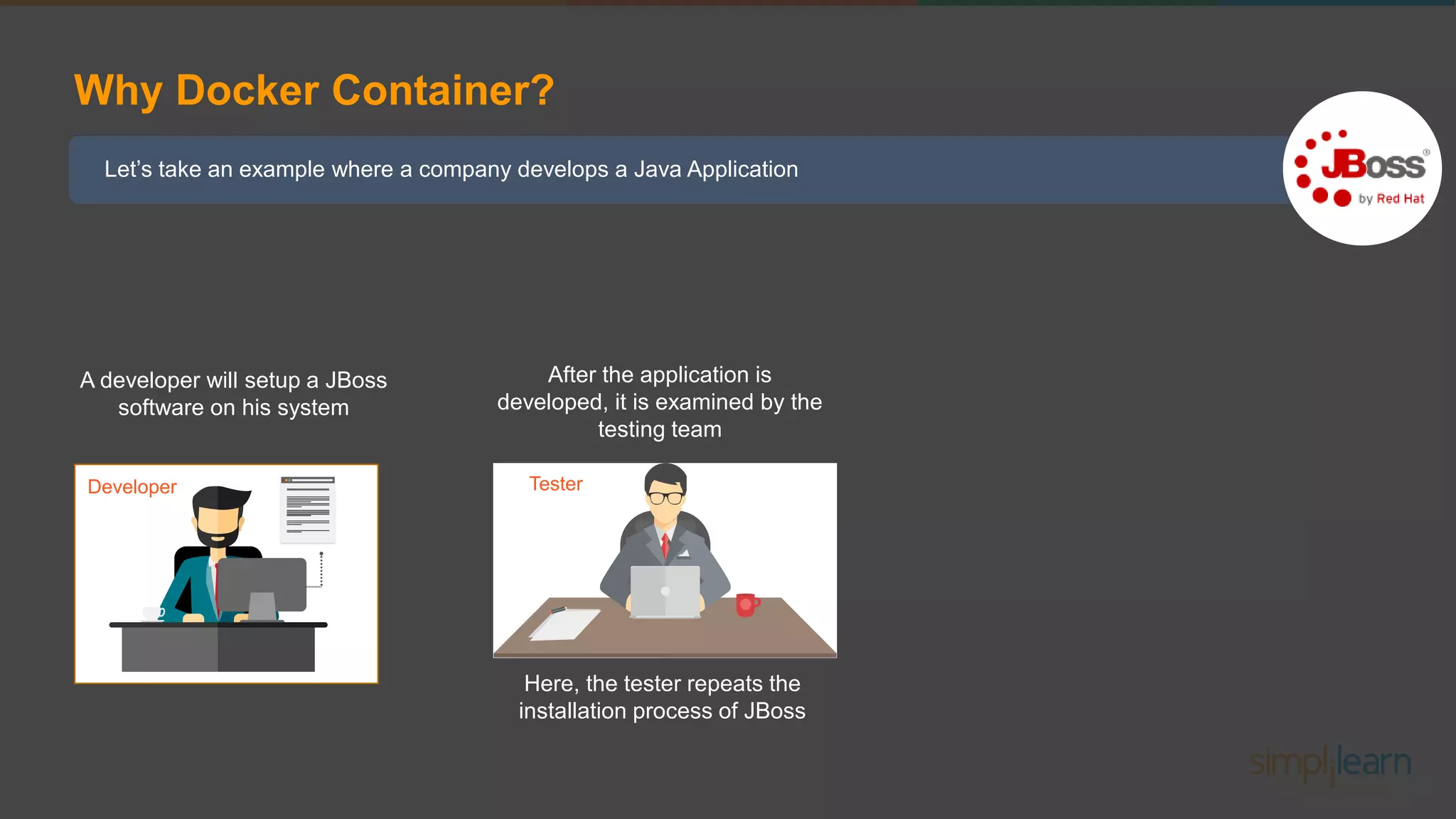Click the white coffee cup on developer's desk

153,613
